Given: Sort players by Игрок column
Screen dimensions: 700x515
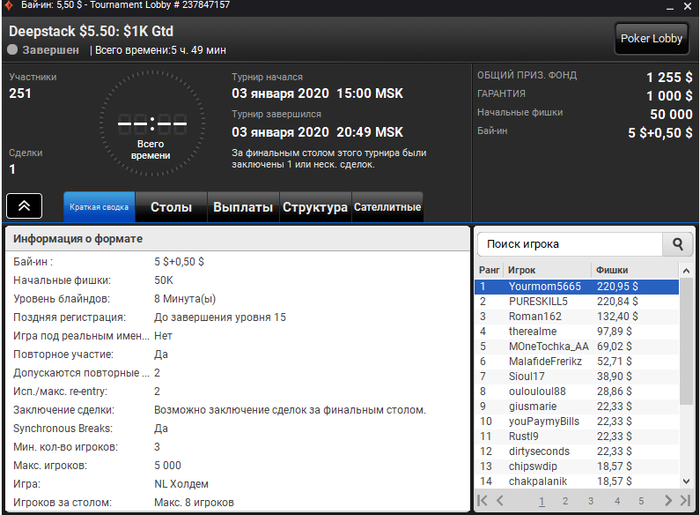Looking at the screenshot, I should (x=548, y=270).
